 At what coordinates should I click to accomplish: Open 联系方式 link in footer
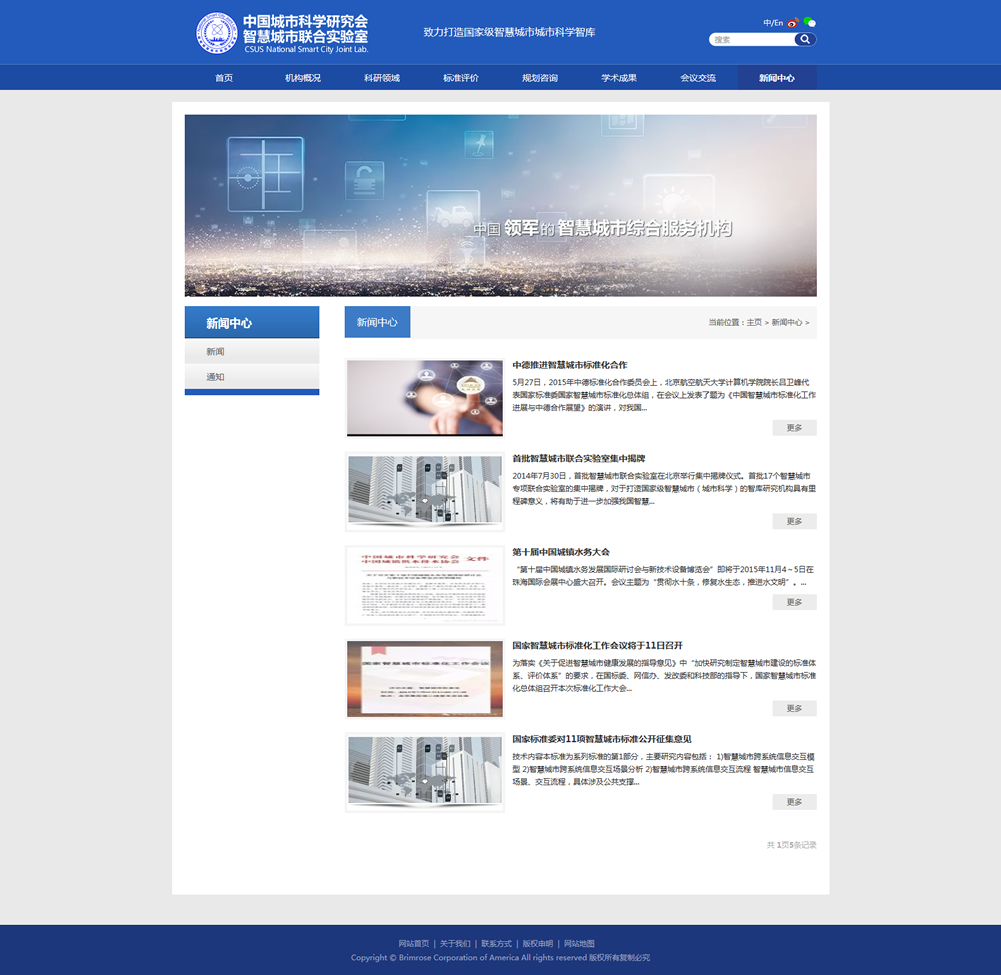496,944
